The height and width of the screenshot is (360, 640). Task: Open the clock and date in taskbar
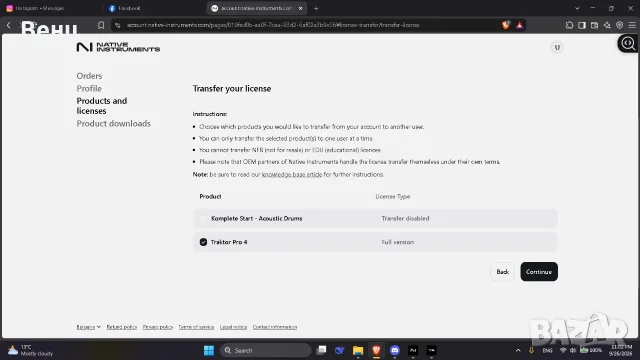coord(621,350)
